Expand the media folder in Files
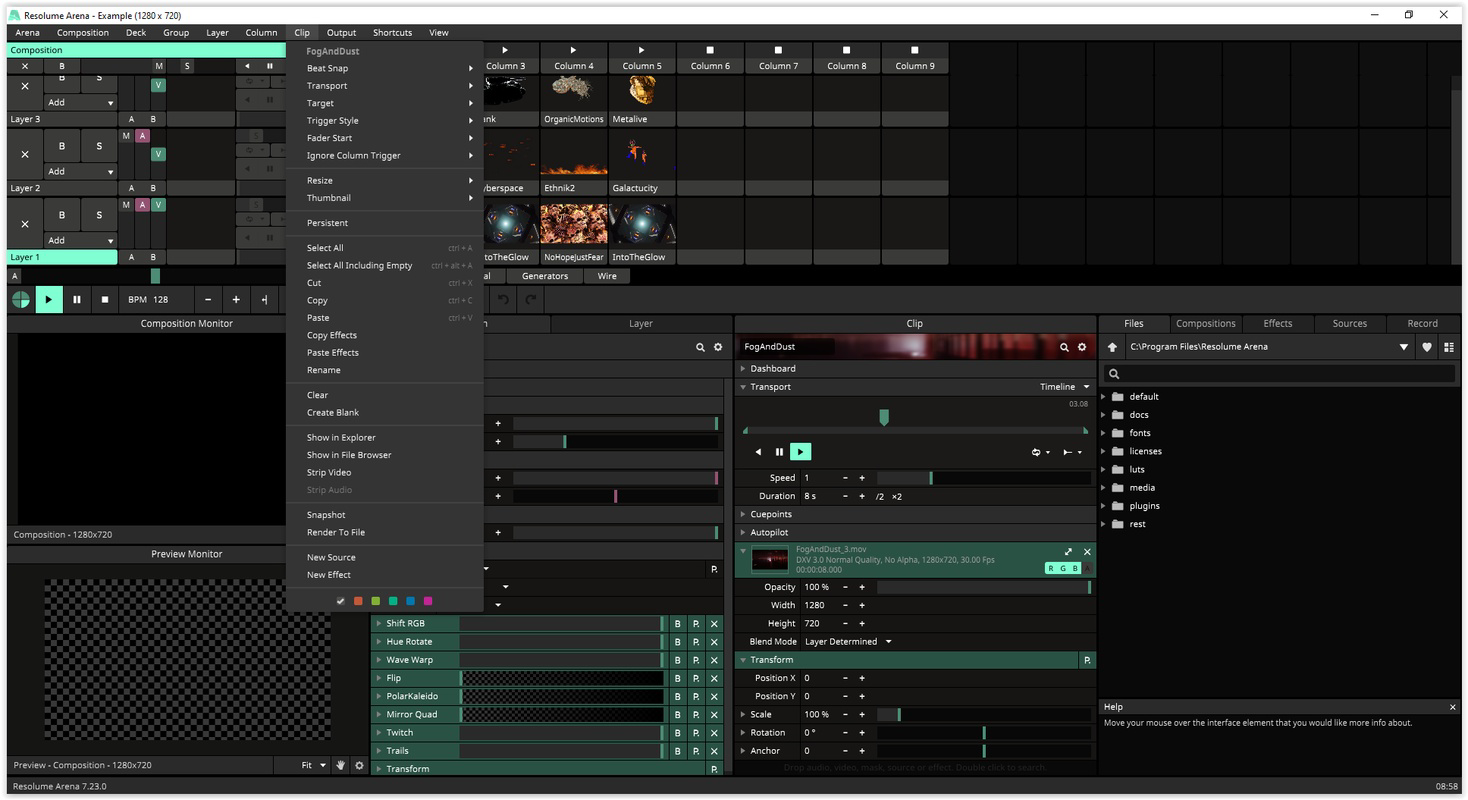 (x=1104, y=488)
